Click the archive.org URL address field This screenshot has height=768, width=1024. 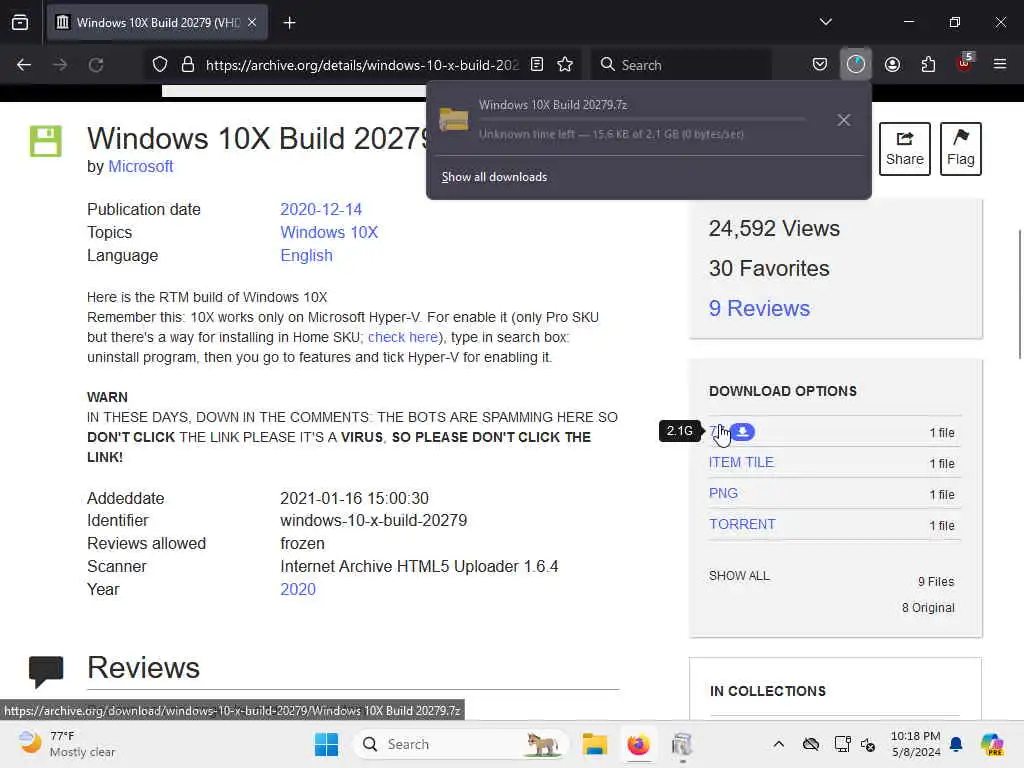pos(362,65)
